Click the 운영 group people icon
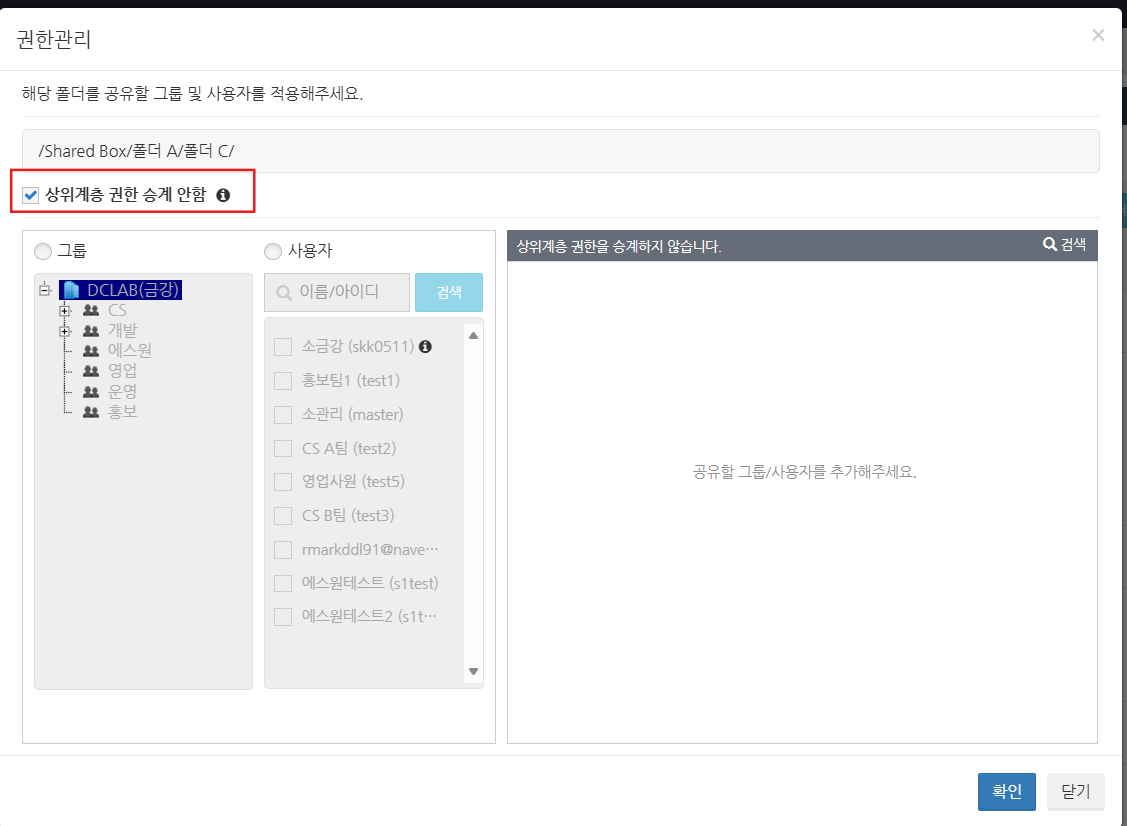Screen dimensions: 1127x826 (91, 391)
